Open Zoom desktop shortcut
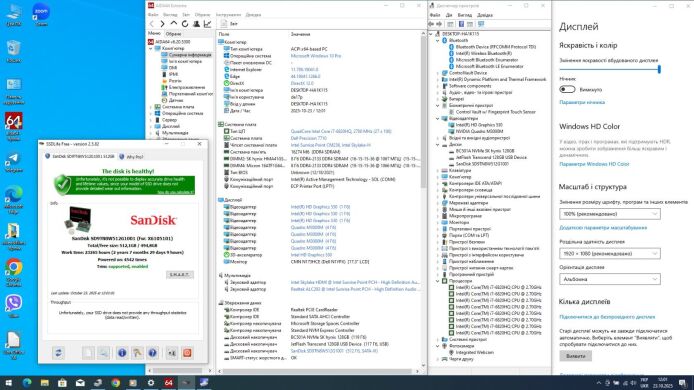Viewport: 694px width, 390px height. click(x=41, y=15)
